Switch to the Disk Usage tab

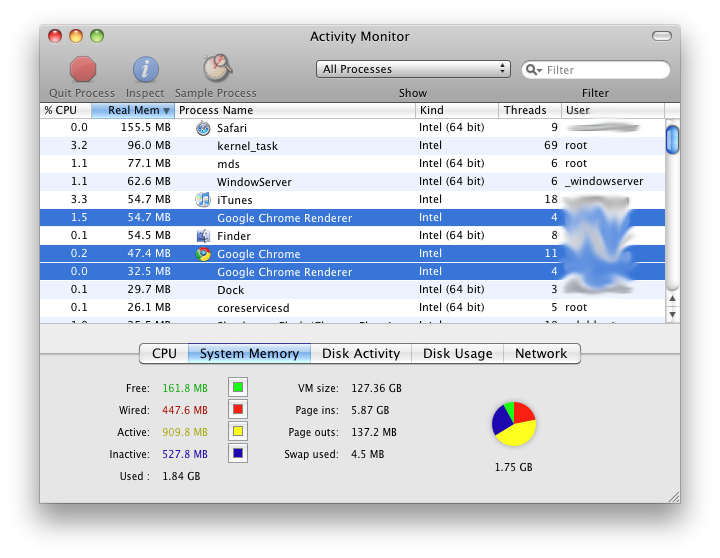click(457, 354)
